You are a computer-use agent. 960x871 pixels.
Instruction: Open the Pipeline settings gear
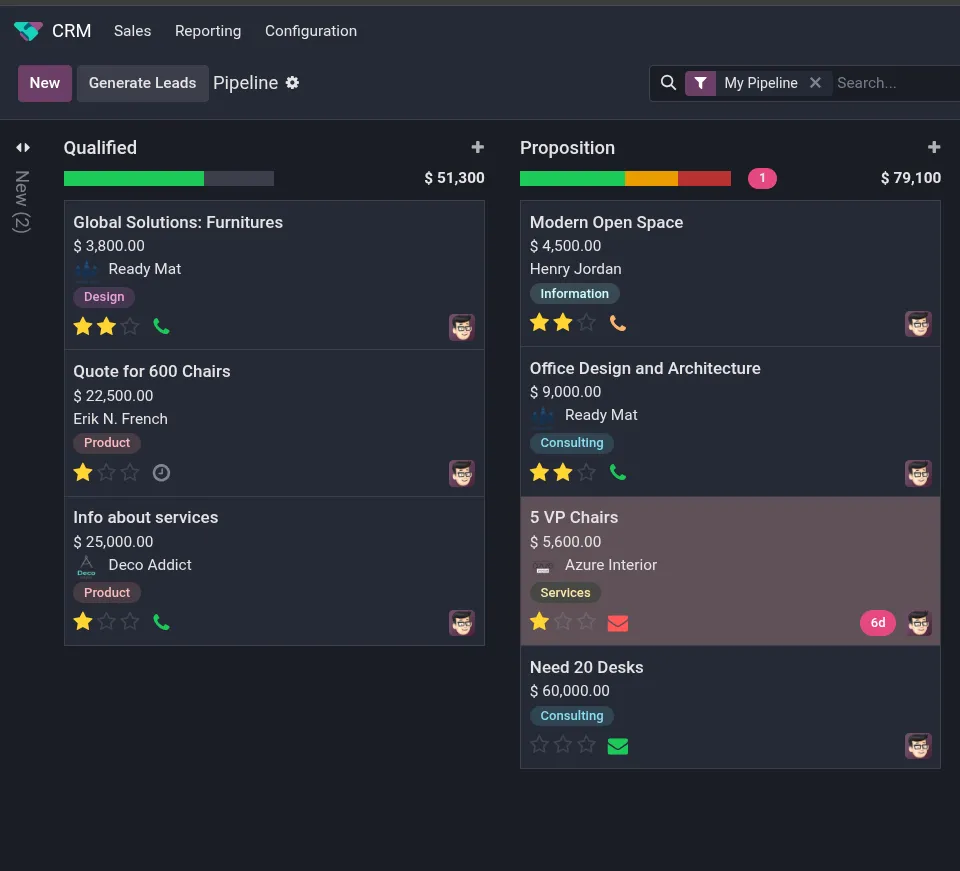click(x=292, y=83)
